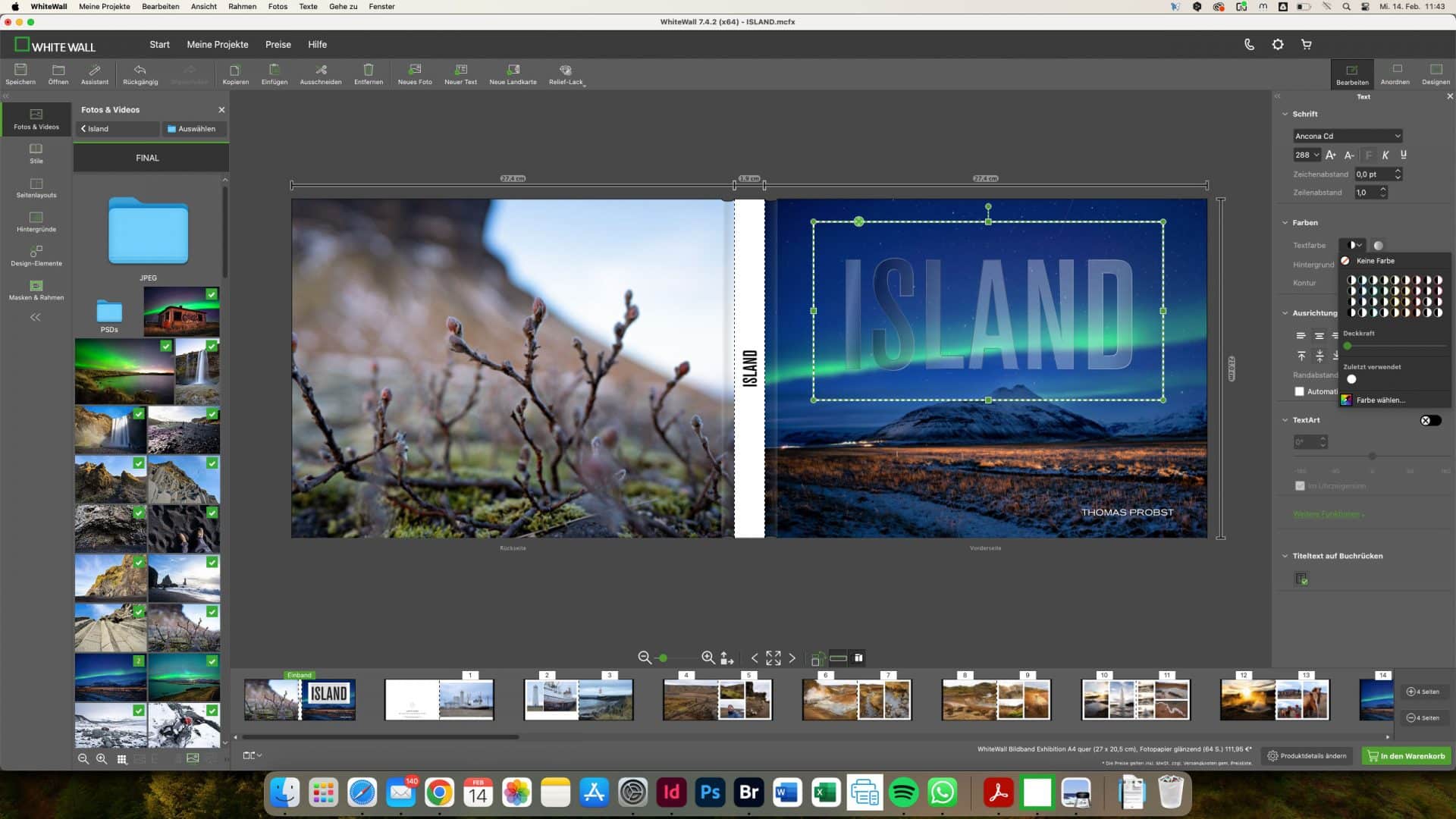Open the Fenster menu in the menu bar
The height and width of the screenshot is (819, 1456).
(381, 6)
